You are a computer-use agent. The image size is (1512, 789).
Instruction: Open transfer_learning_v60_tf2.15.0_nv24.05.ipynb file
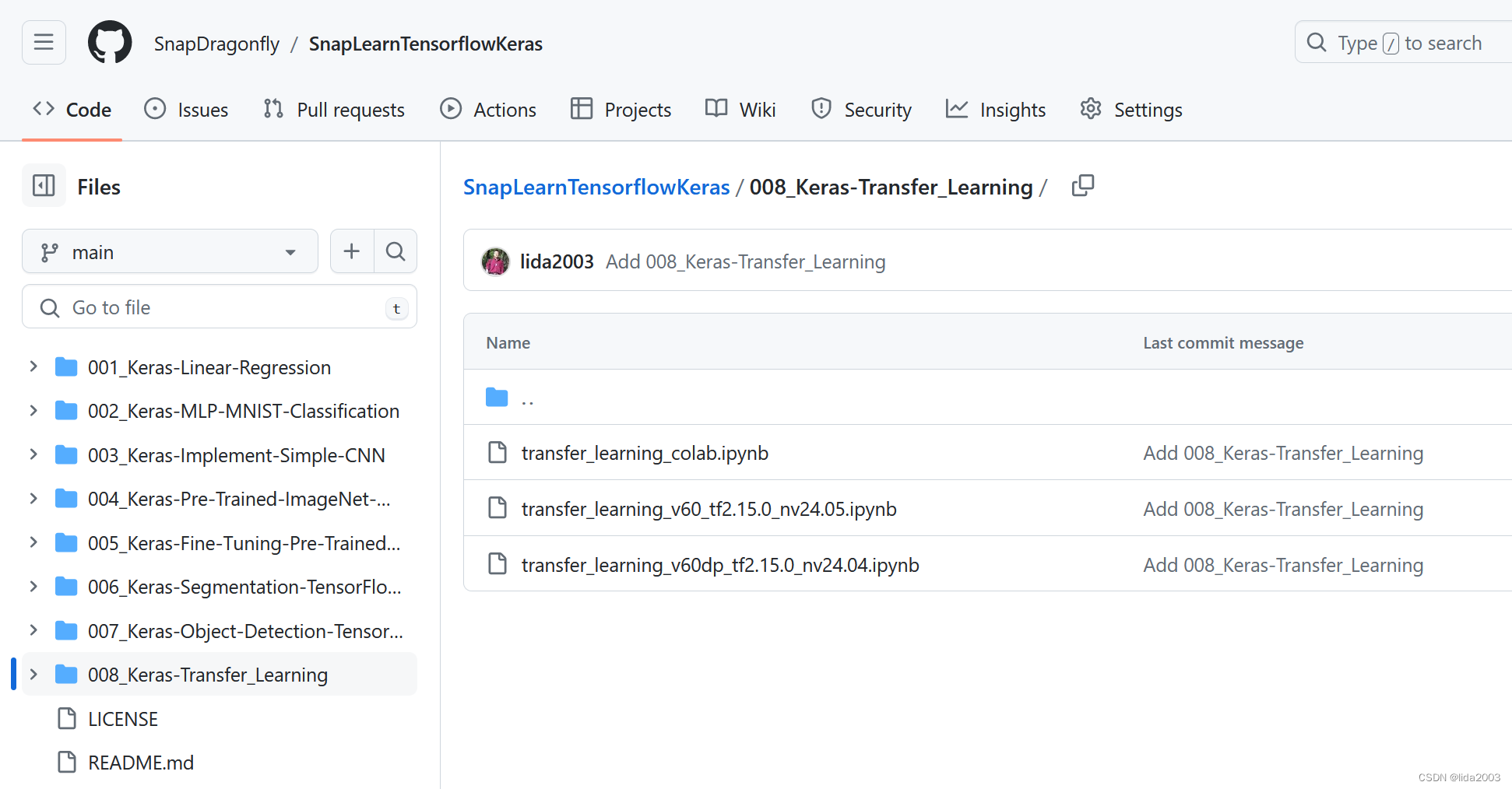pyautogui.click(x=709, y=509)
